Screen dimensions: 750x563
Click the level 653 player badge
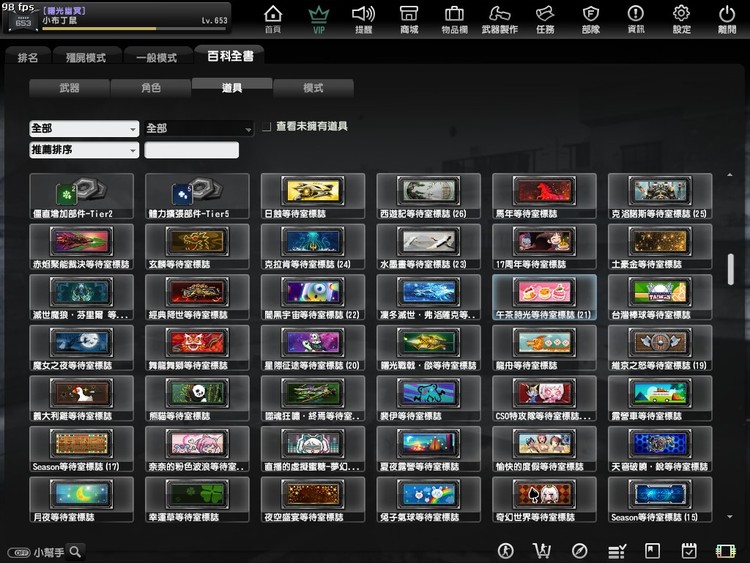22,22
